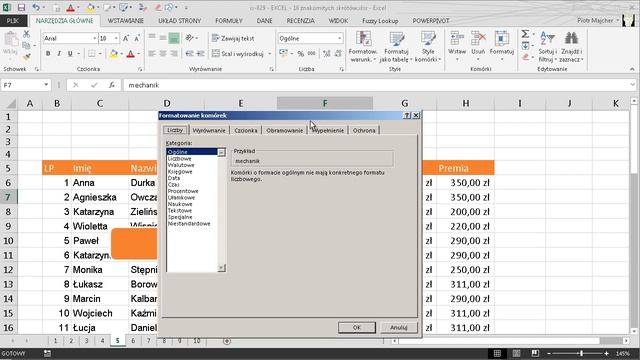
Task: Switch to WSTAWIANIE ribbon tab
Action: pyautogui.click(x=126, y=20)
